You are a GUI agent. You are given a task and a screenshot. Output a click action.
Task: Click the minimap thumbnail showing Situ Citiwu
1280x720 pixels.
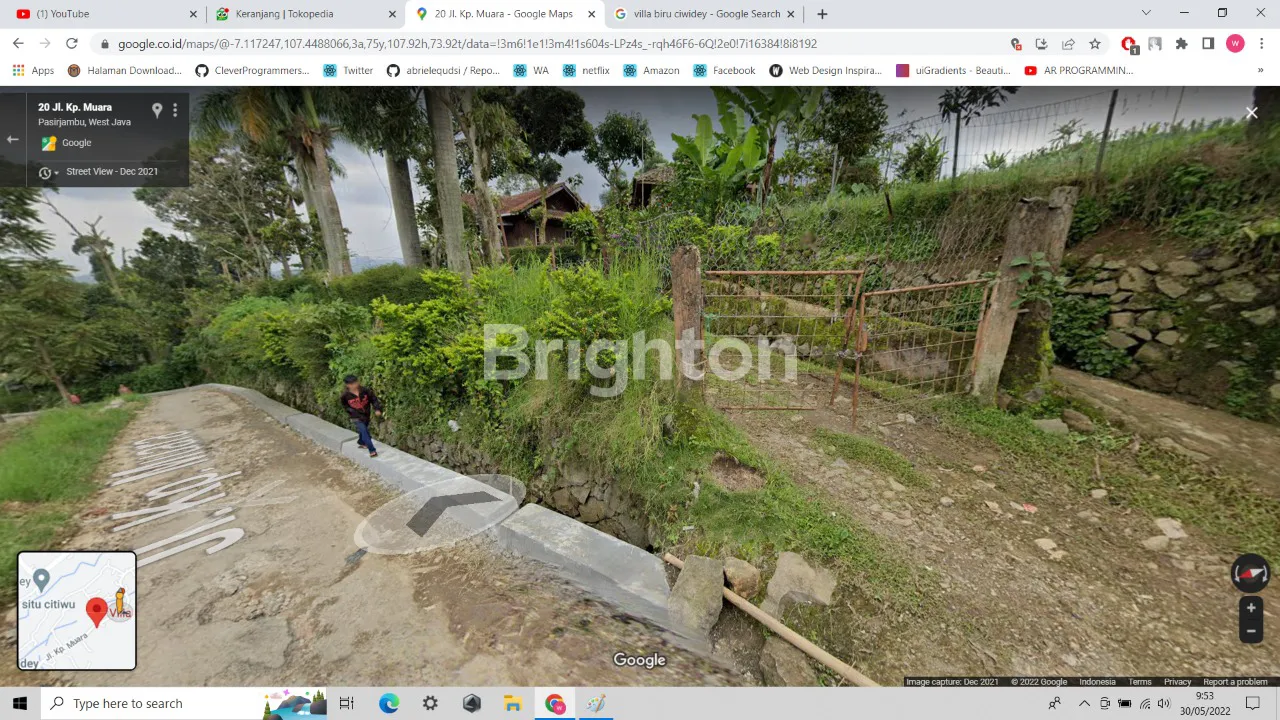[x=77, y=610]
